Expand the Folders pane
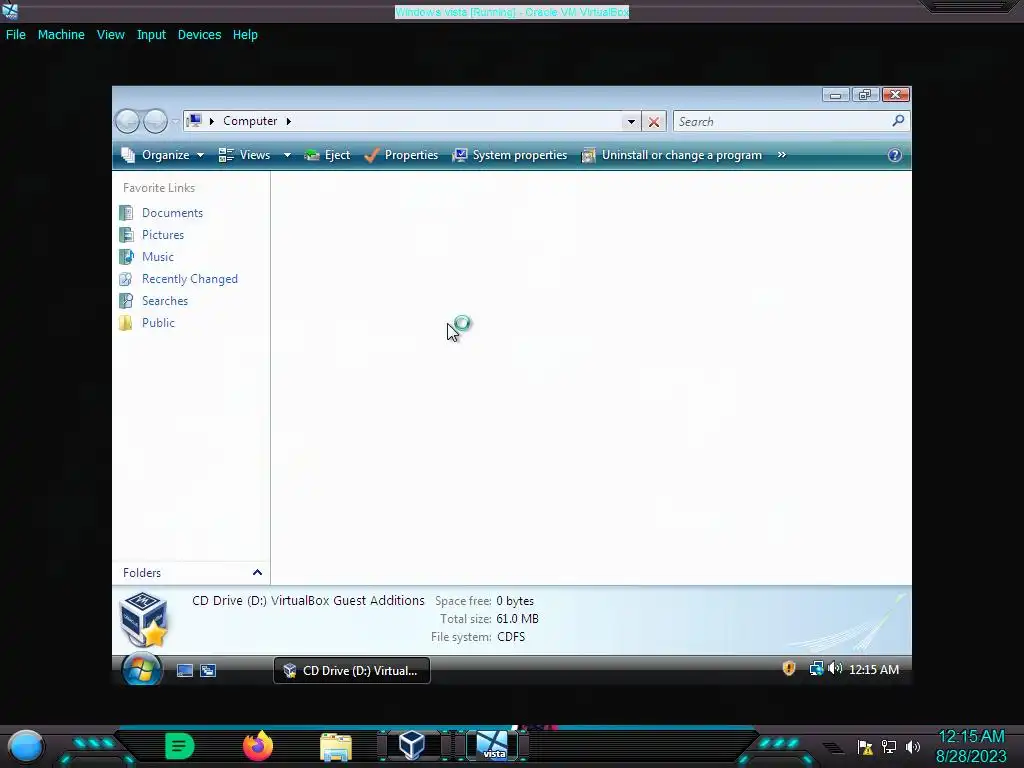This screenshot has height=768, width=1024. (257, 573)
